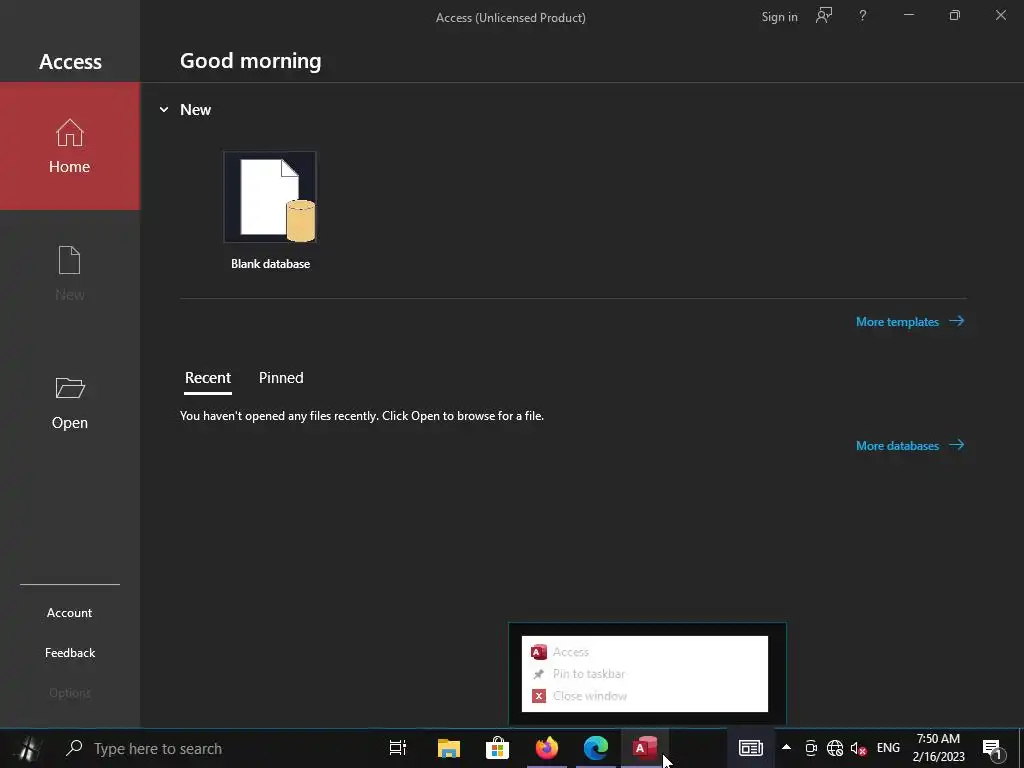1024x768 pixels.
Task: Collapse the New section chevron
Action: click(164, 110)
